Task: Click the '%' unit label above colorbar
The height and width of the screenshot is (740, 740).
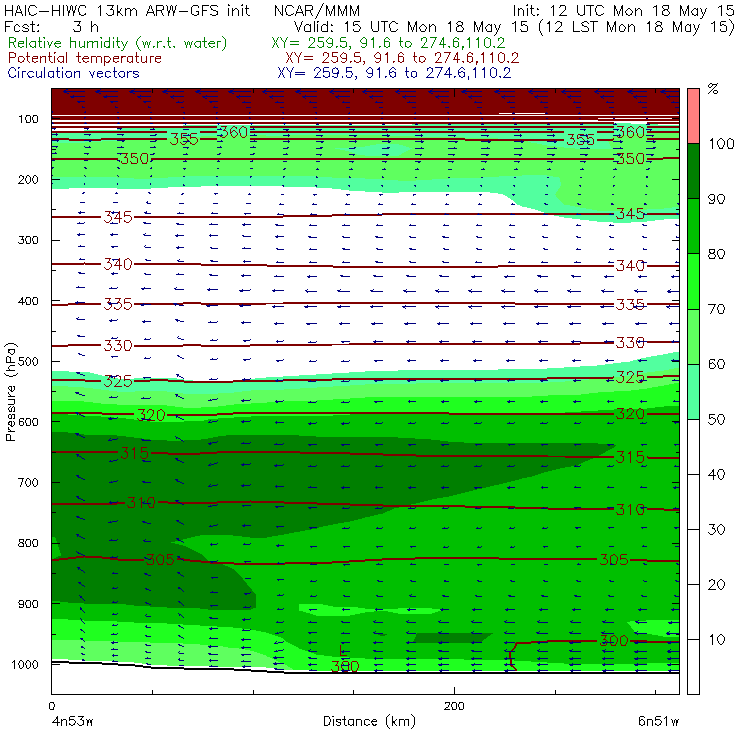Action: pyautogui.click(x=713, y=89)
